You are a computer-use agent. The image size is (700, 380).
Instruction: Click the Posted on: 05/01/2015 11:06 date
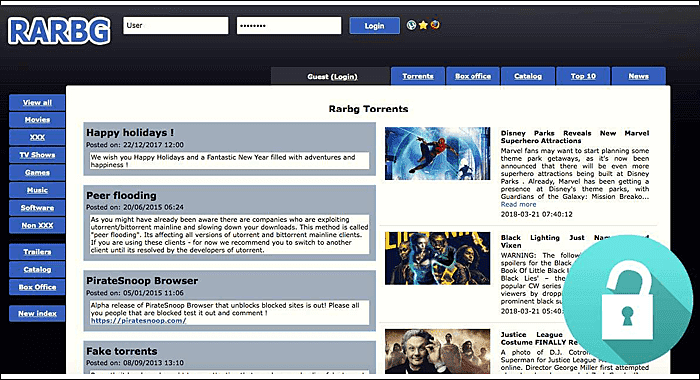tap(135, 293)
